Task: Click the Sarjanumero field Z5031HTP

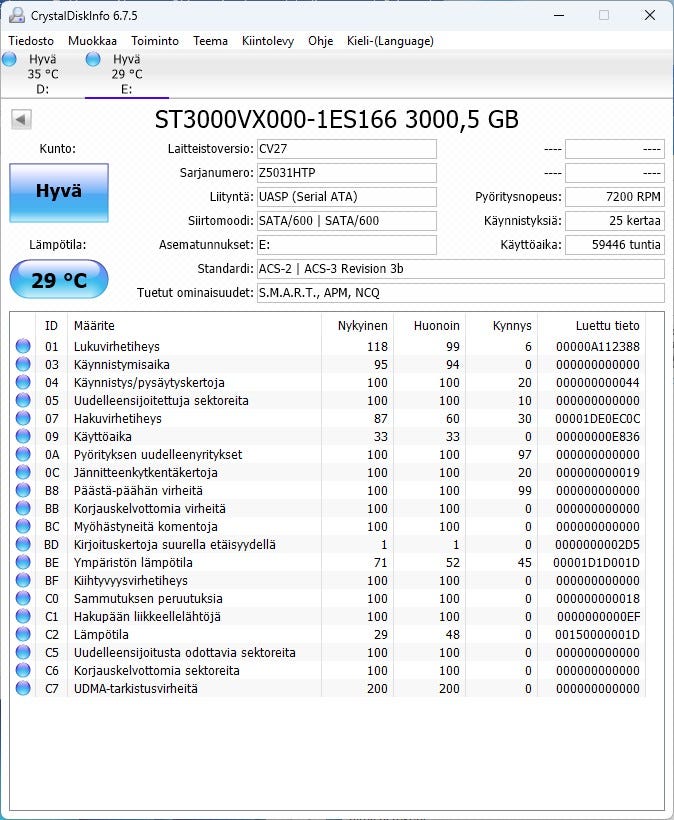Action: pyautogui.click(x=347, y=173)
